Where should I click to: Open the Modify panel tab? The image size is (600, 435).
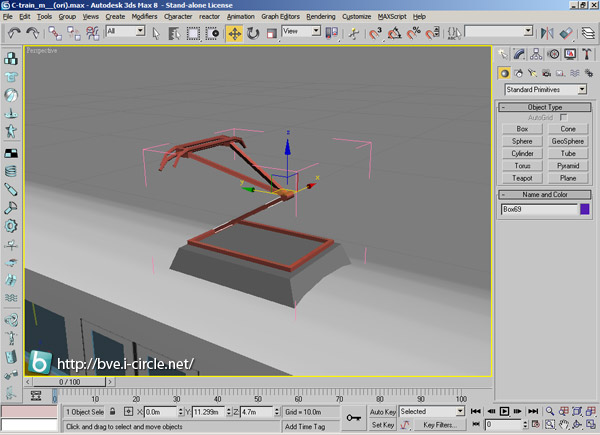(520, 54)
